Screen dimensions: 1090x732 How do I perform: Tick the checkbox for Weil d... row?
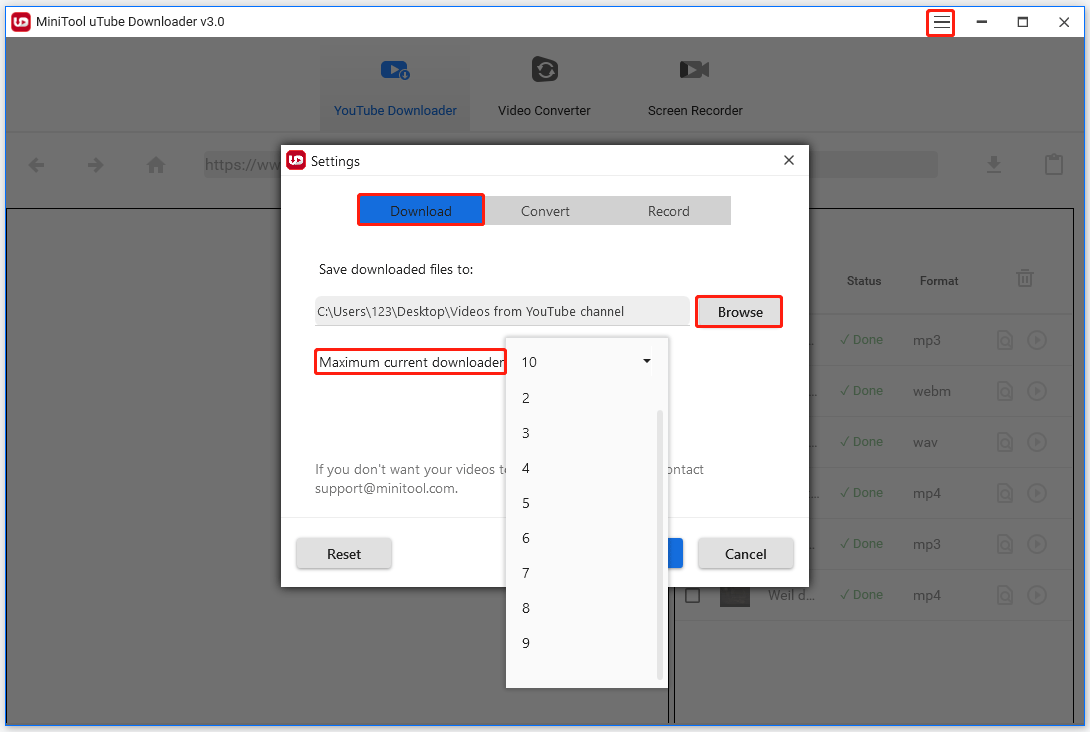692,596
